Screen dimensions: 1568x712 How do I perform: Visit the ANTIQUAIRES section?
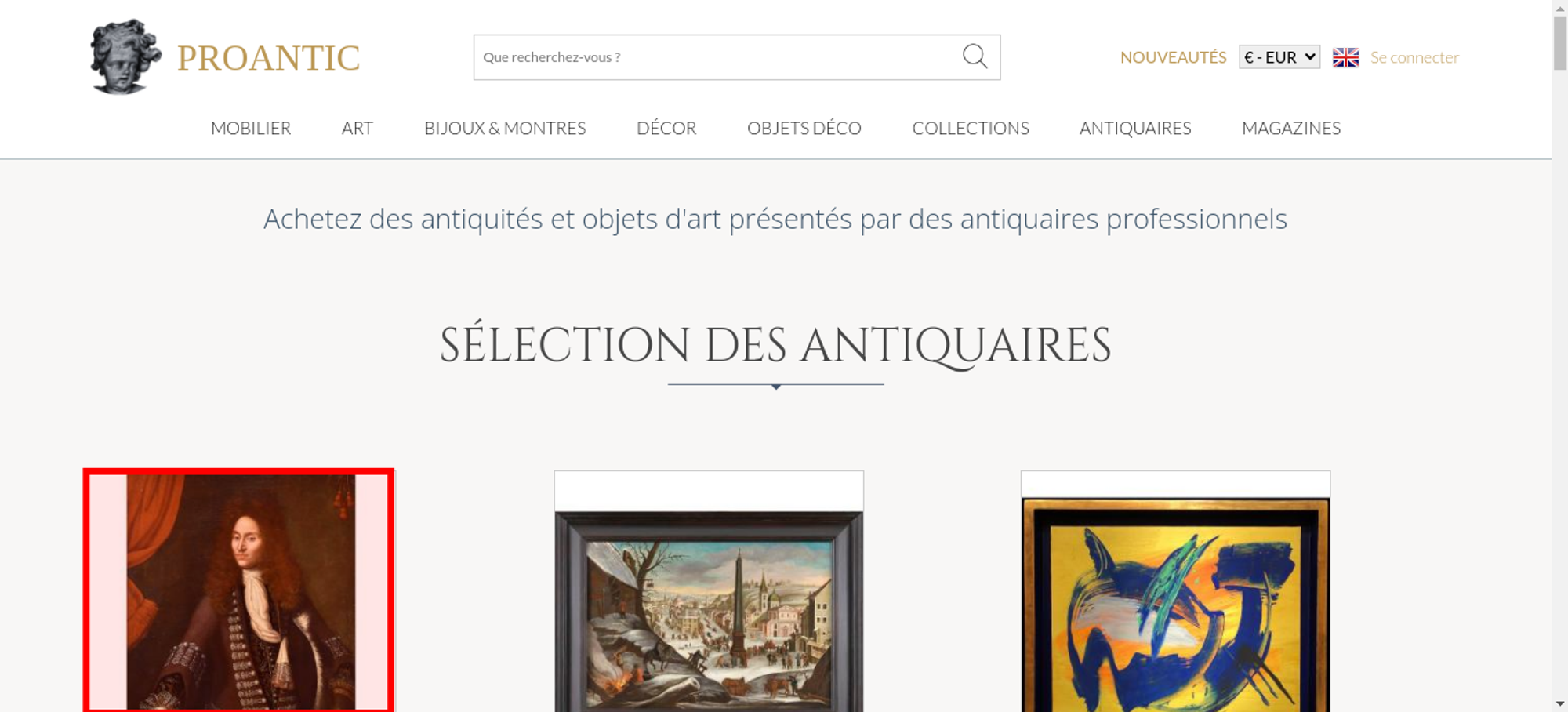1135,128
